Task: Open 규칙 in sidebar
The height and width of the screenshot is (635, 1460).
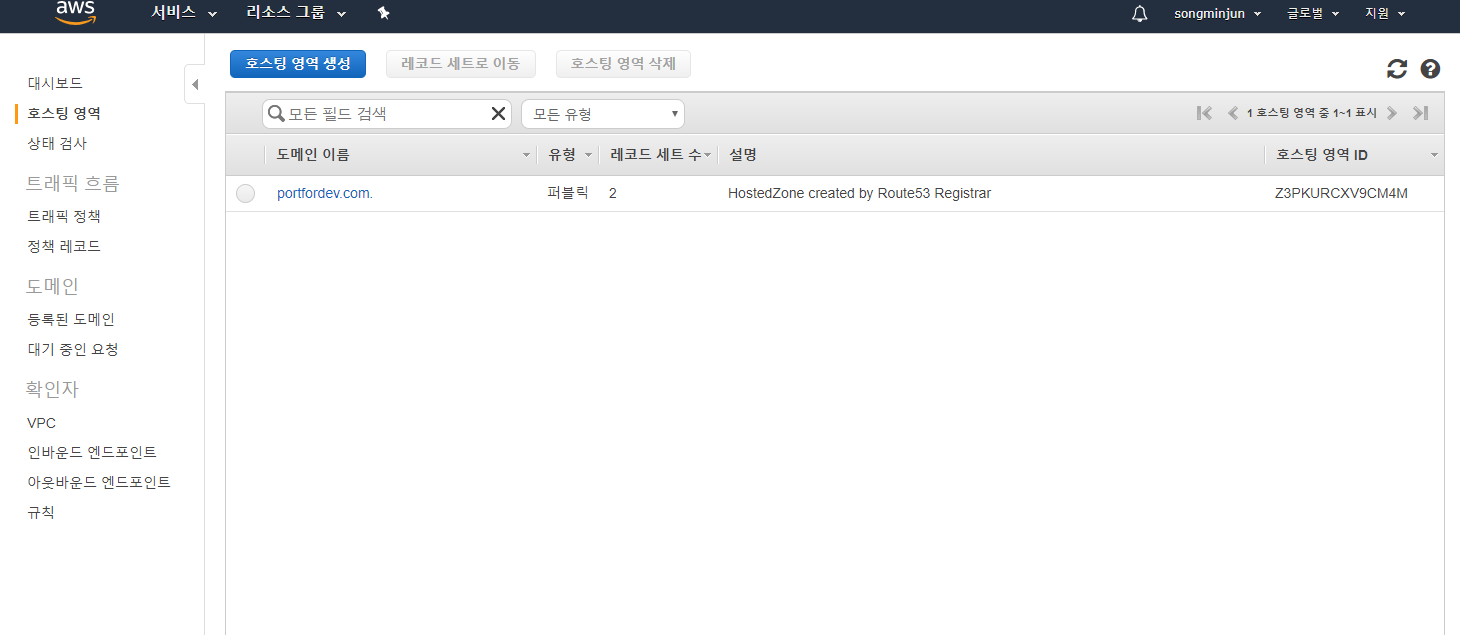Action: pyautogui.click(x=41, y=512)
